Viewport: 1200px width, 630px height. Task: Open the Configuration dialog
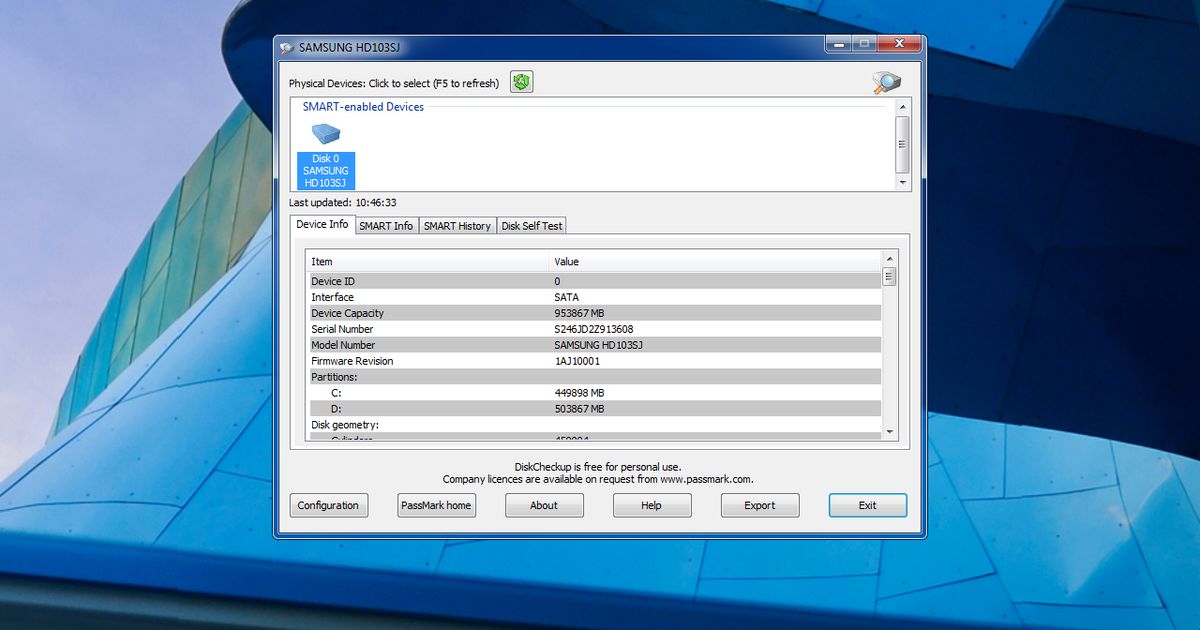pyautogui.click(x=329, y=505)
